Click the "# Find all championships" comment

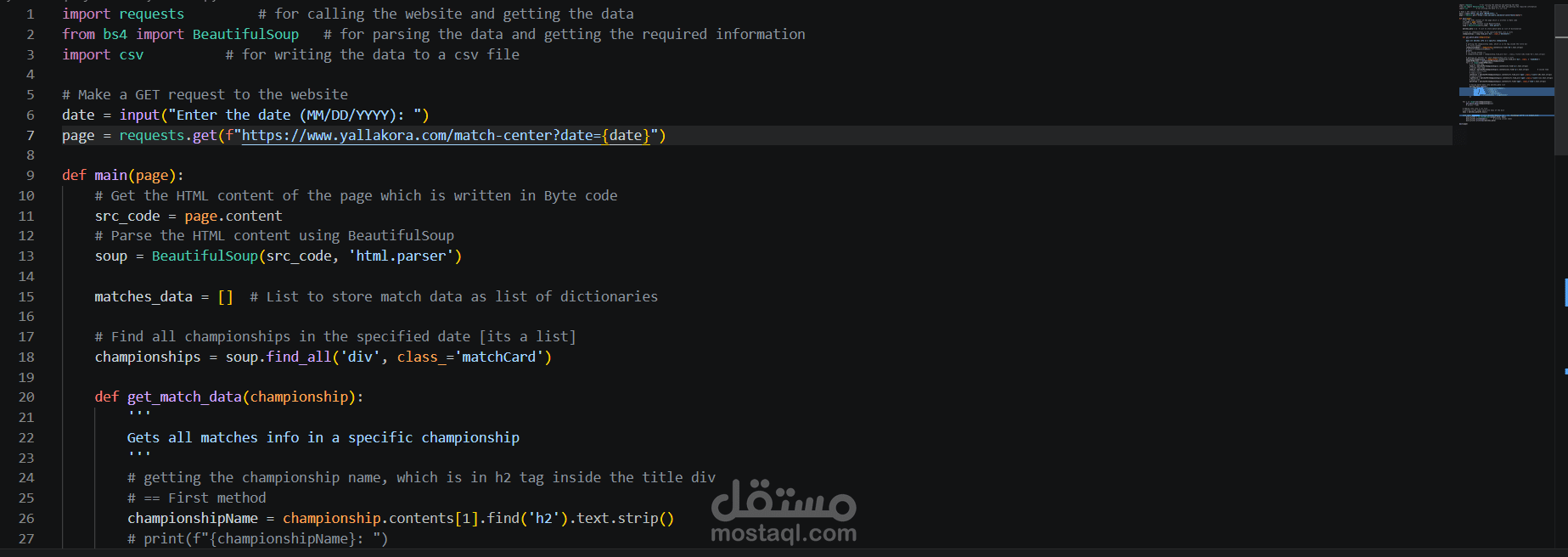pyautogui.click(x=335, y=337)
